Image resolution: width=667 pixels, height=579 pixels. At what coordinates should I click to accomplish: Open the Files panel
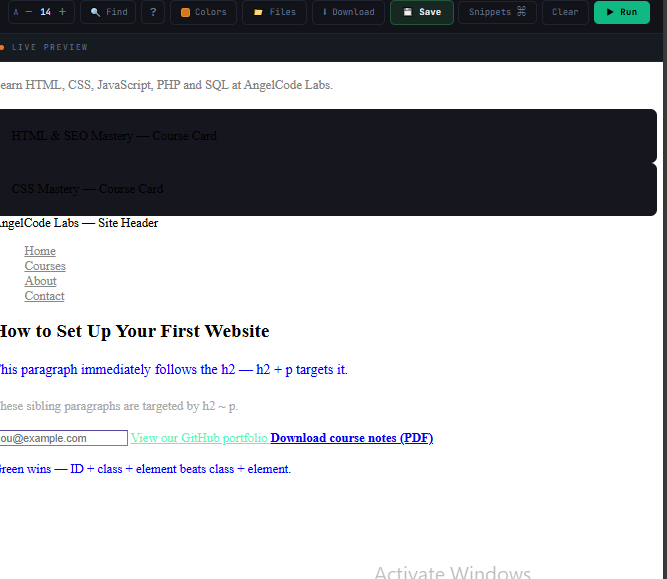(x=274, y=12)
